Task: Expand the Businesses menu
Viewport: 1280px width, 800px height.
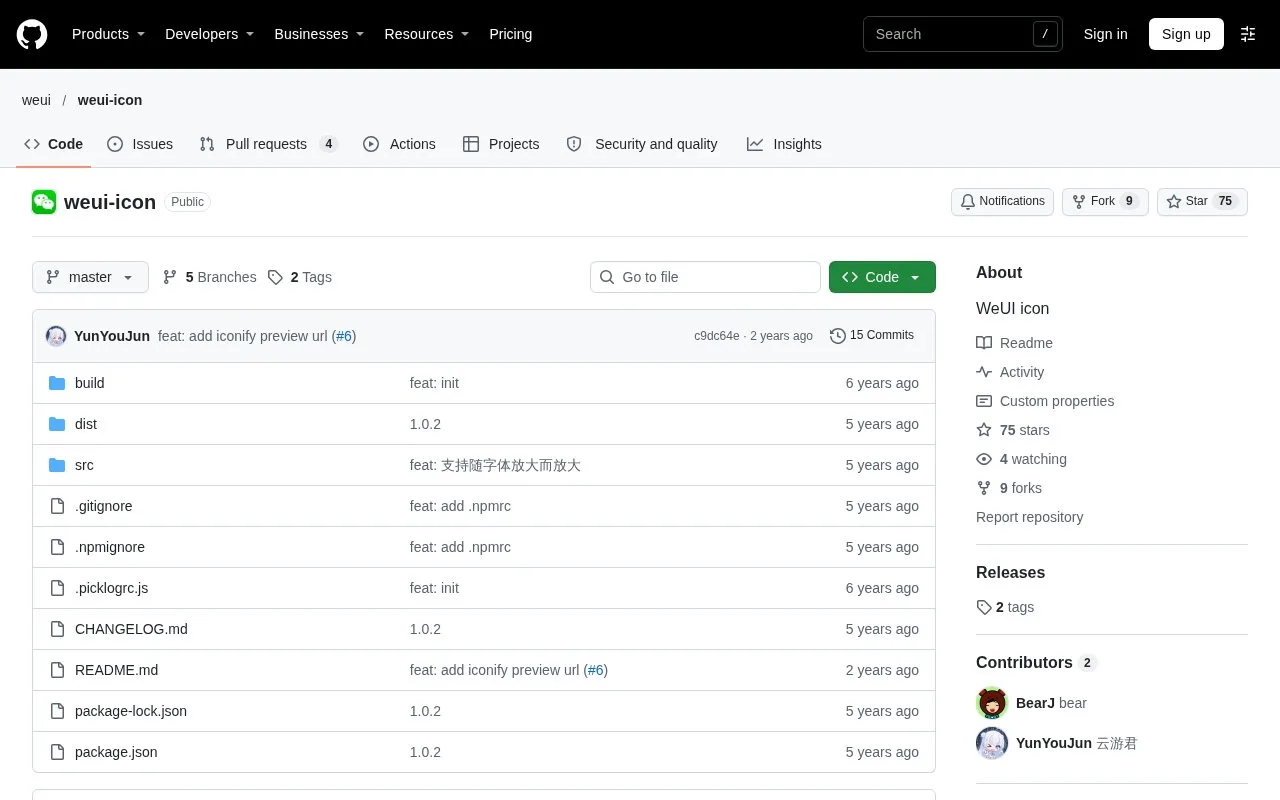Action: (319, 34)
